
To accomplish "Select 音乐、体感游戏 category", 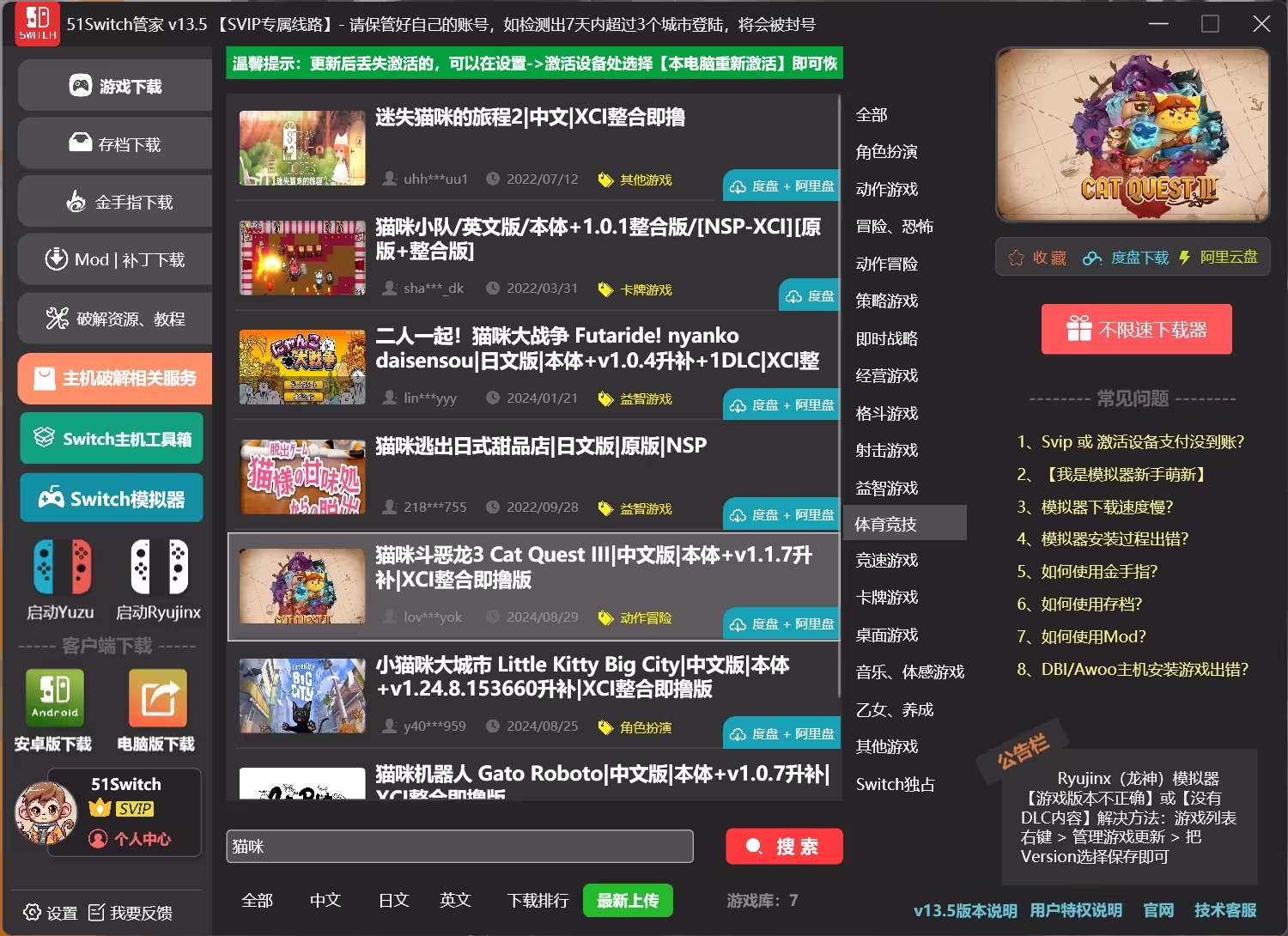I will [x=910, y=672].
